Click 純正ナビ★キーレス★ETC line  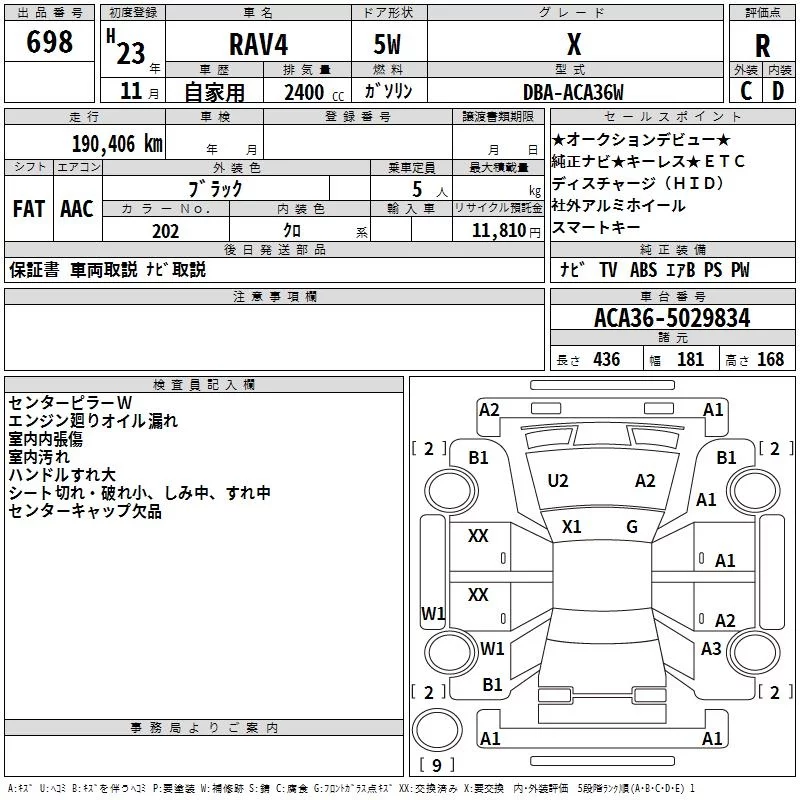point(648,161)
